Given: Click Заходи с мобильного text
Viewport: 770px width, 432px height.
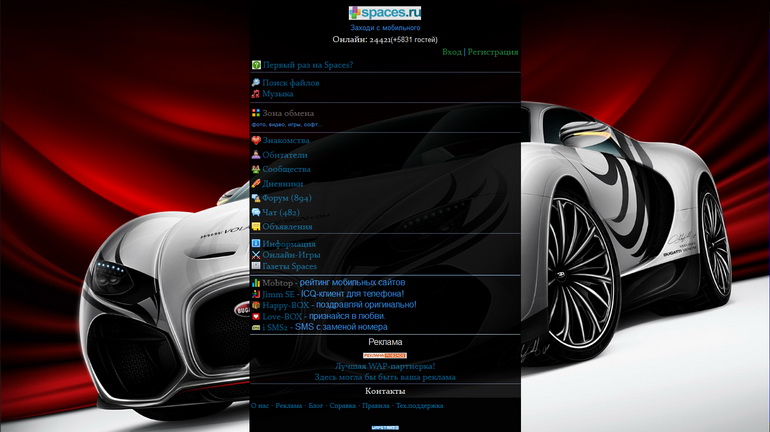Looking at the screenshot, I should click(385, 28).
